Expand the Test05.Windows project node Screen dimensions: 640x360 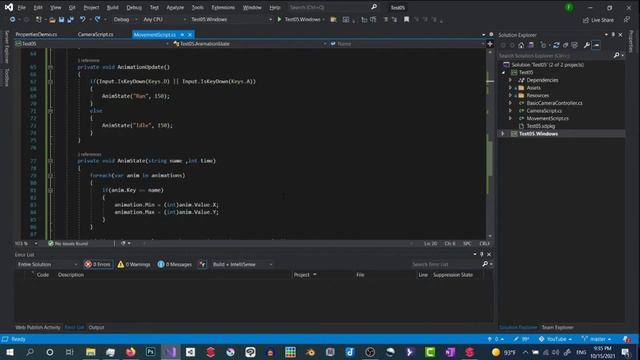click(503, 134)
